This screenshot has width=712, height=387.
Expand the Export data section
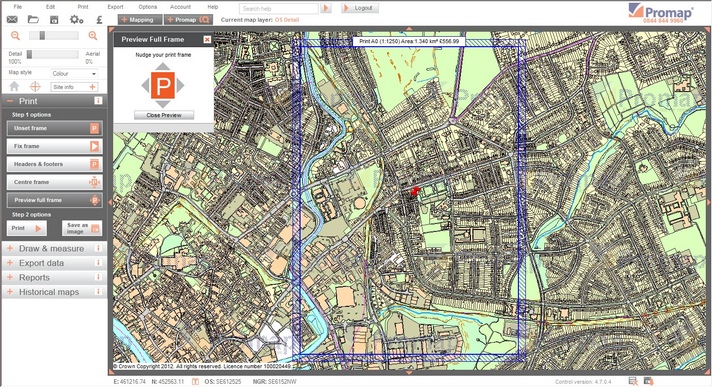click(54, 263)
